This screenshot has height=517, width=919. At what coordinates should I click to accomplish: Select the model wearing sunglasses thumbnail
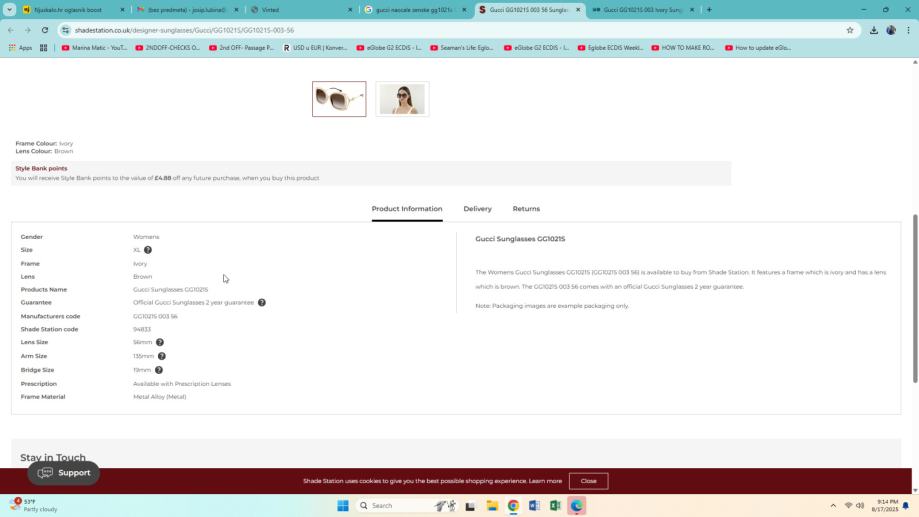[x=402, y=99]
